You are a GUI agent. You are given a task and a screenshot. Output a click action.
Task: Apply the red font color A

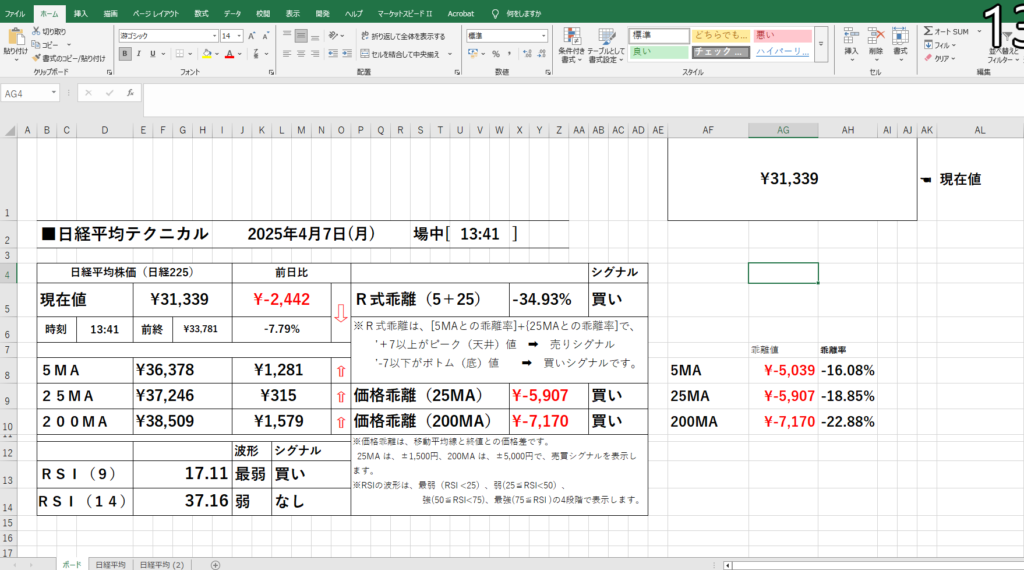[229, 54]
